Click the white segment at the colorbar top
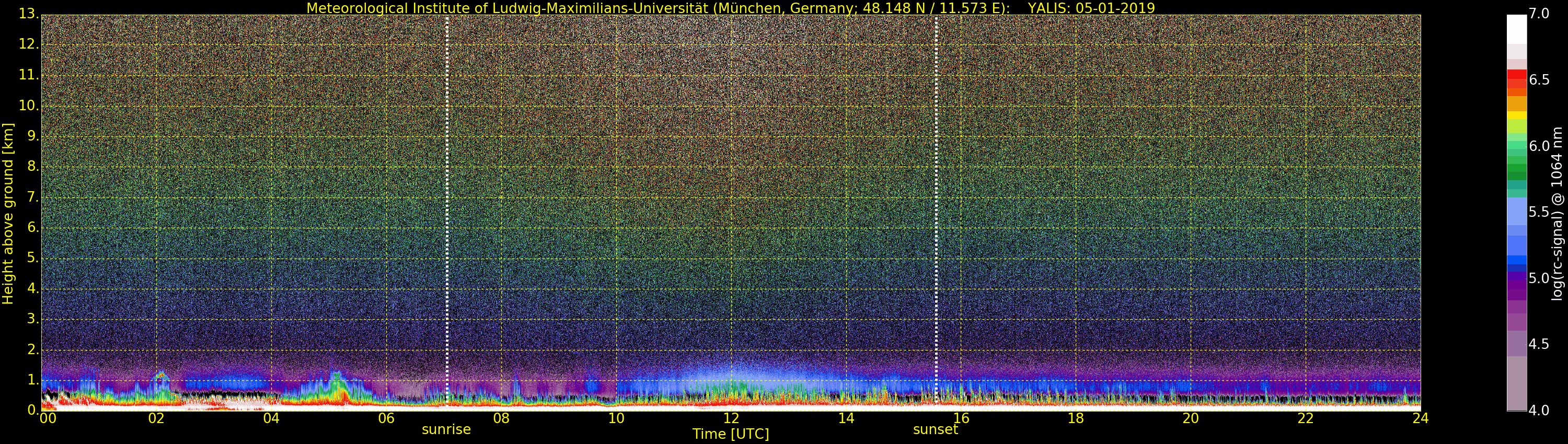The width and height of the screenshot is (1568, 444). (1517, 29)
